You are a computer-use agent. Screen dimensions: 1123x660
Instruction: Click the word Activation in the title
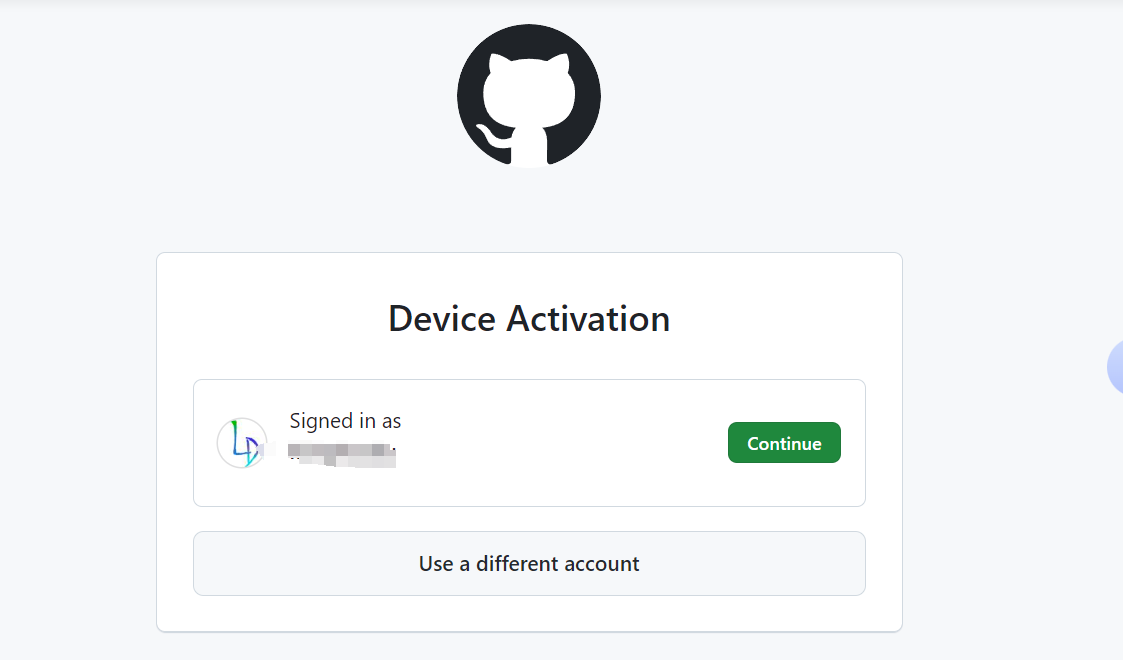[588, 319]
